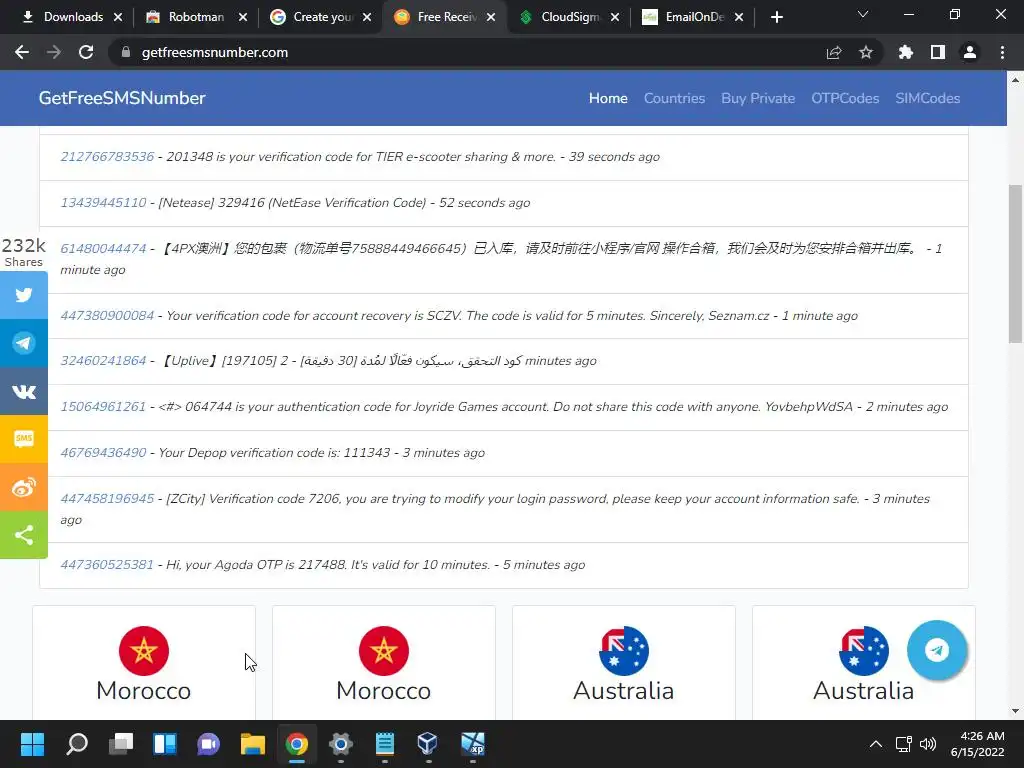Switch to the Create your Google tab
Screen dimensions: 1024x768
coord(321,17)
